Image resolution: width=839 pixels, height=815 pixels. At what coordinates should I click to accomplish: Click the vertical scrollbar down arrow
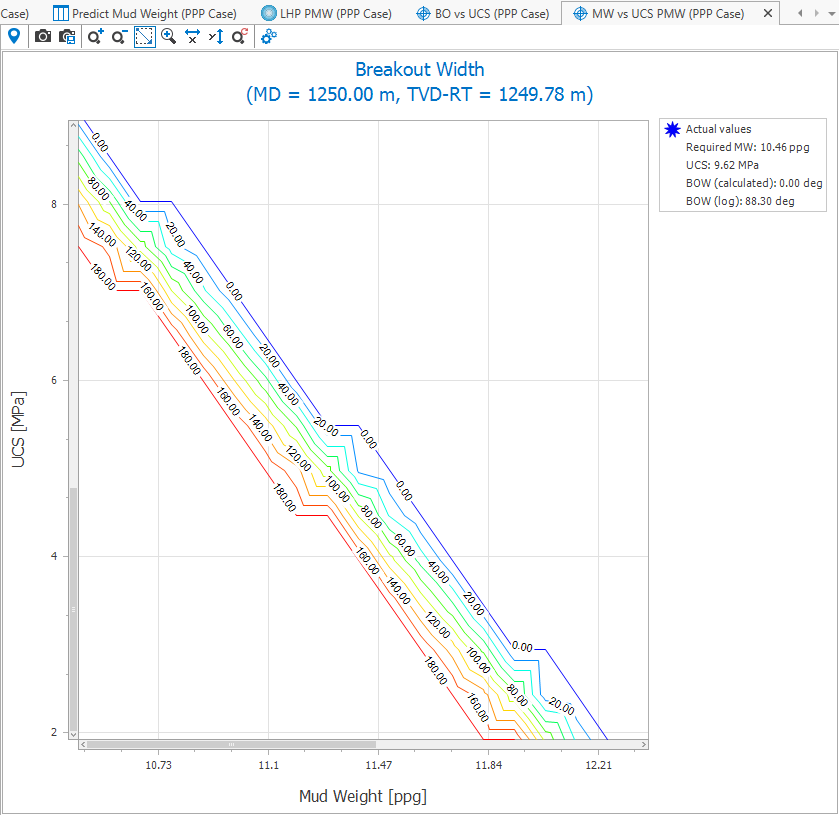point(73,733)
